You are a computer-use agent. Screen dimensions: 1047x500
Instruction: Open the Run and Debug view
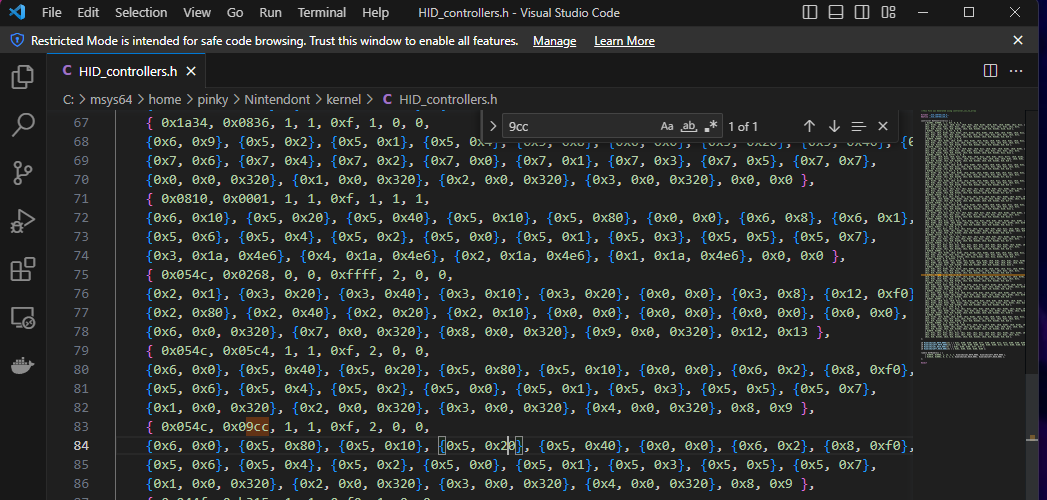(x=23, y=221)
